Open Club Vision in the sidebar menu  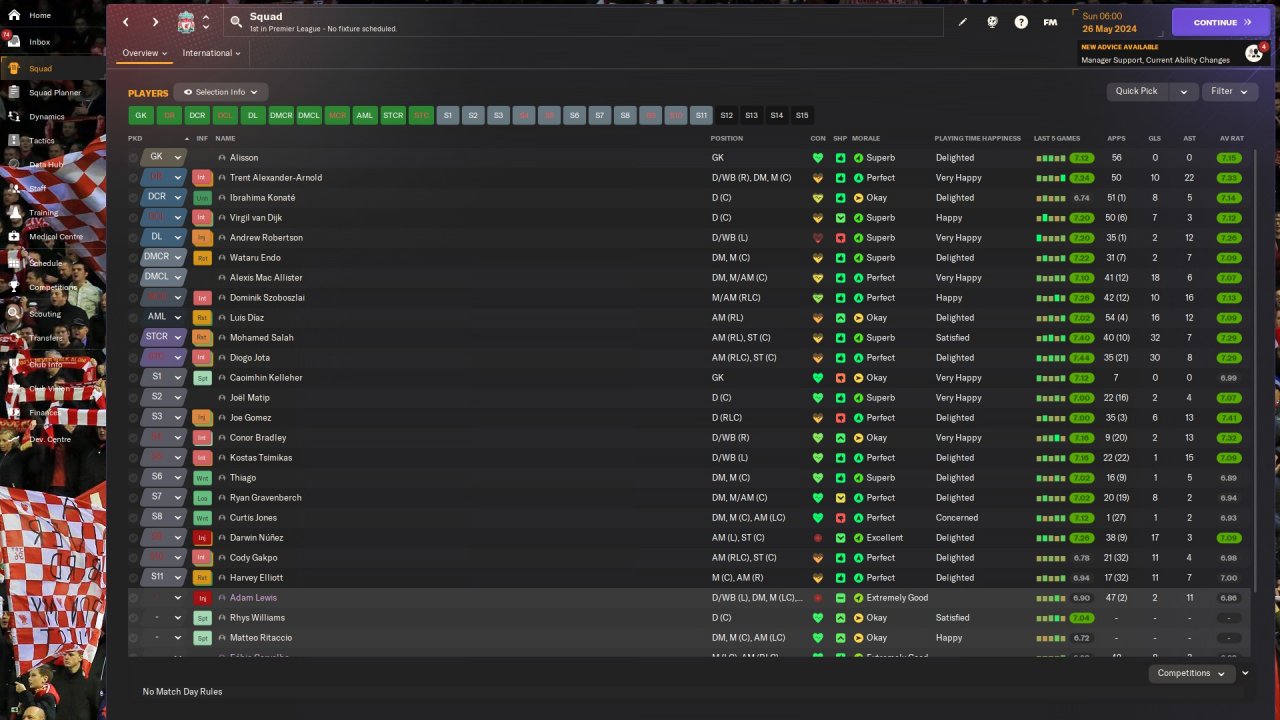coord(48,389)
